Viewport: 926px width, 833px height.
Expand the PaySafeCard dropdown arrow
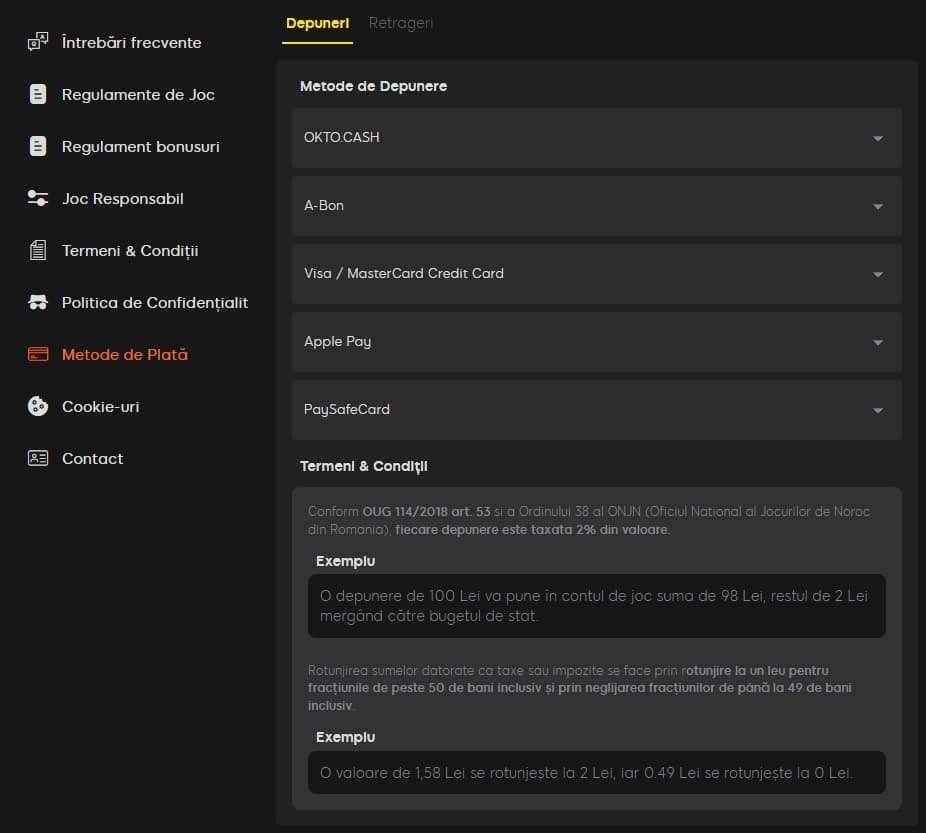tap(877, 410)
